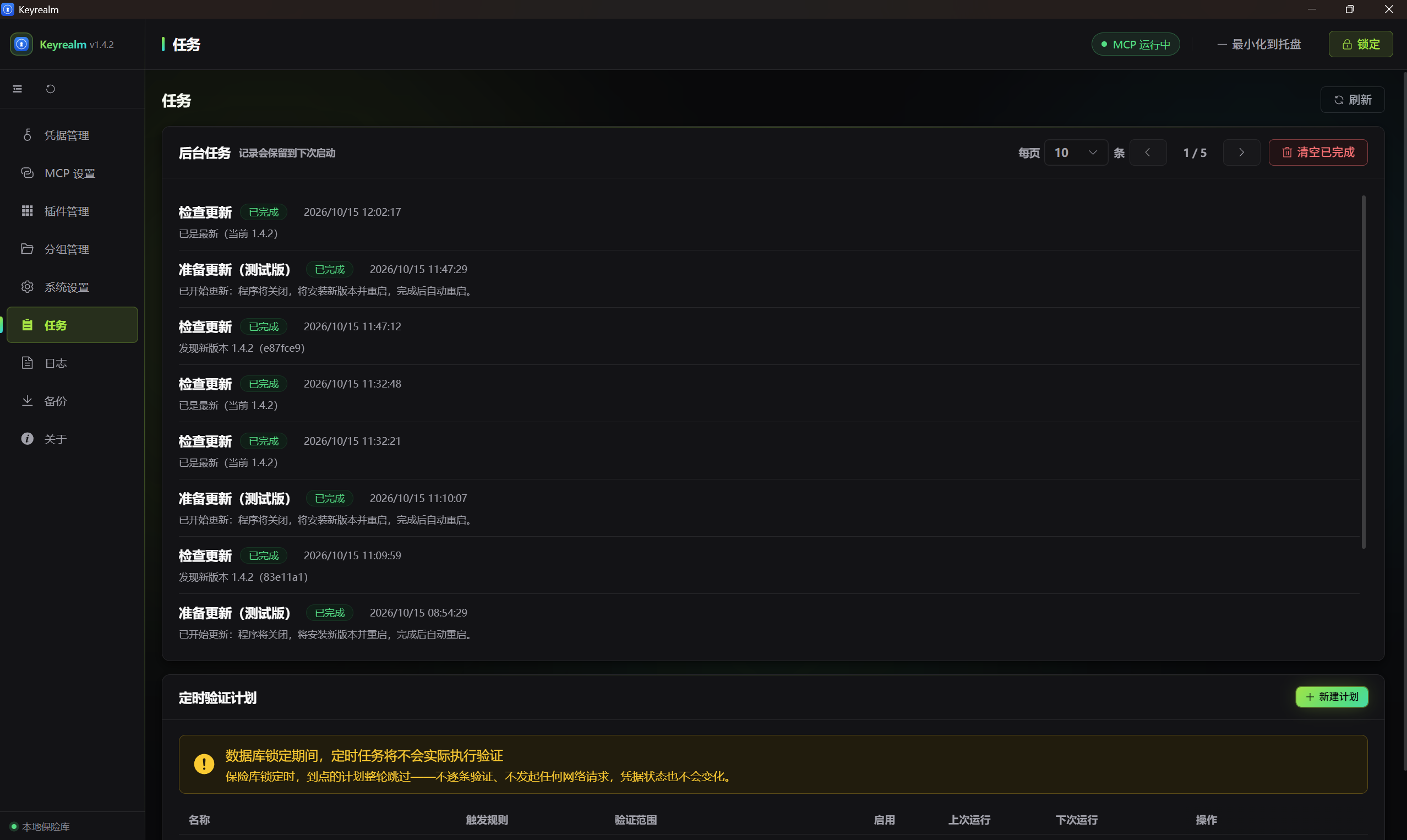Click the 下次运行 column header
1407x840 pixels.
click(x=1077, y=820)
